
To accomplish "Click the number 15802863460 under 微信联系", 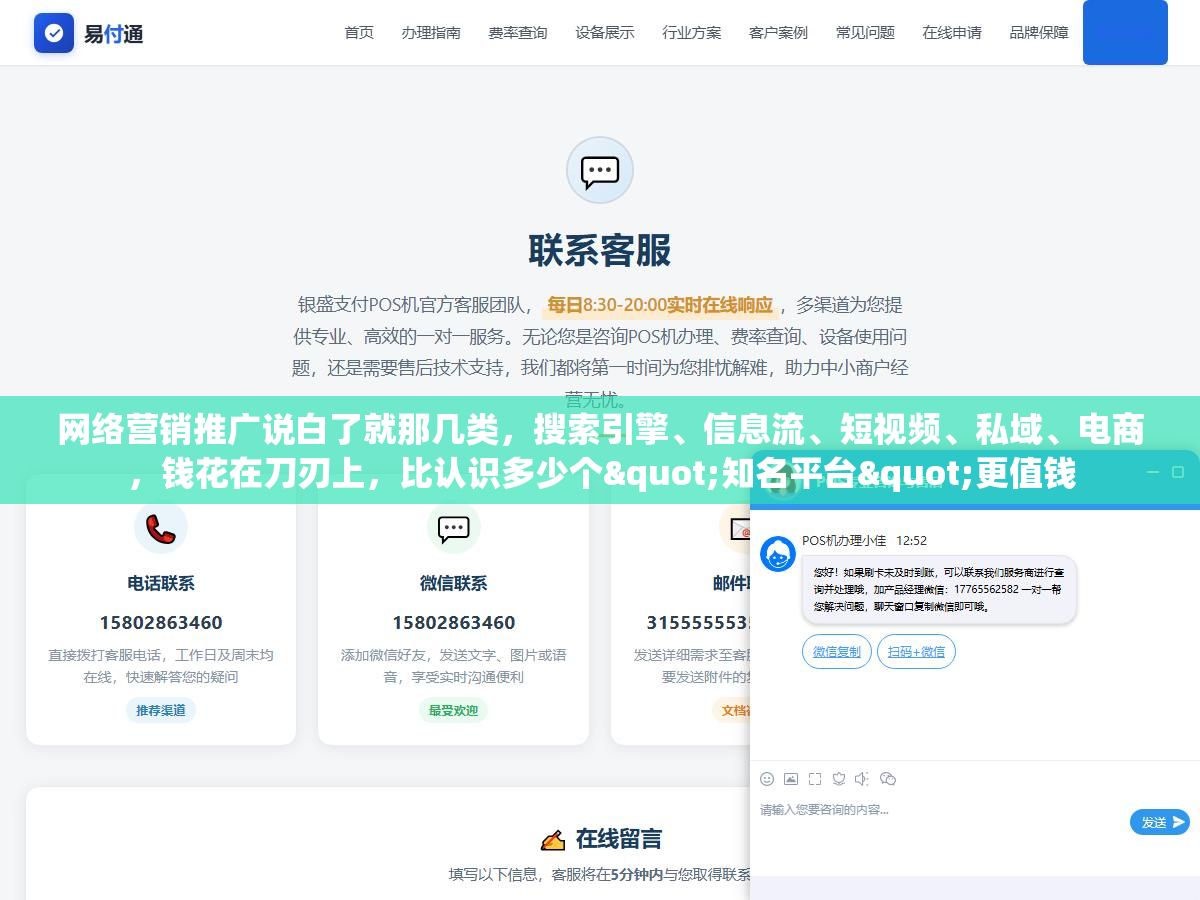I will [454, 622].
